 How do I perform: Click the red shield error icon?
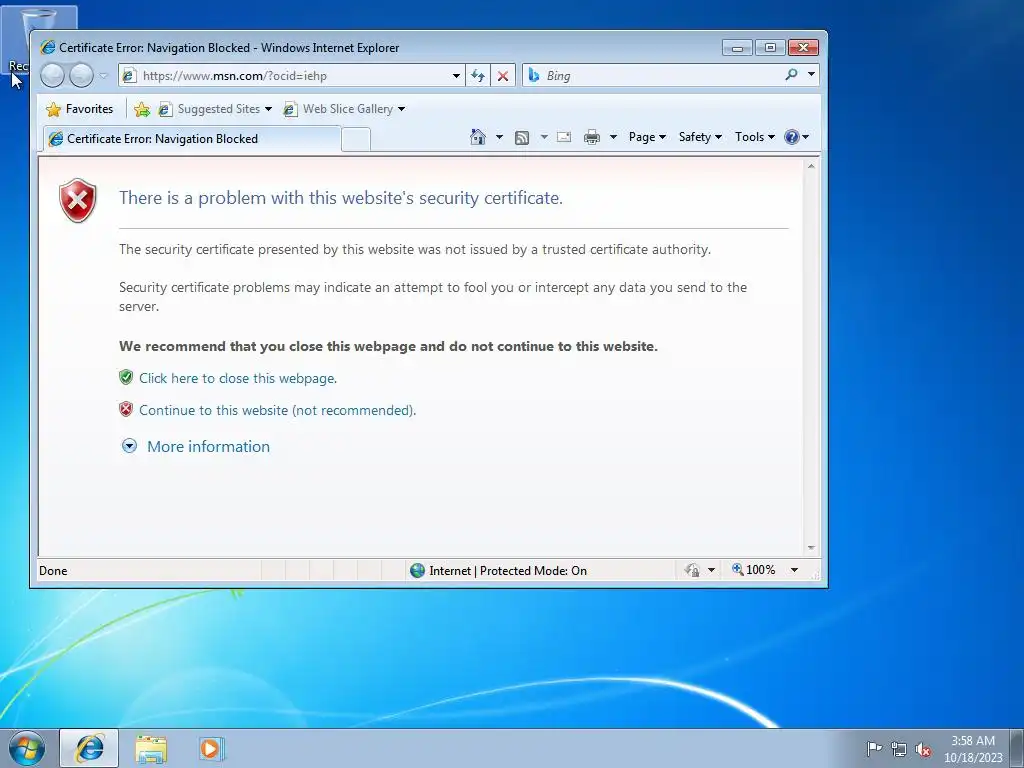78,200
